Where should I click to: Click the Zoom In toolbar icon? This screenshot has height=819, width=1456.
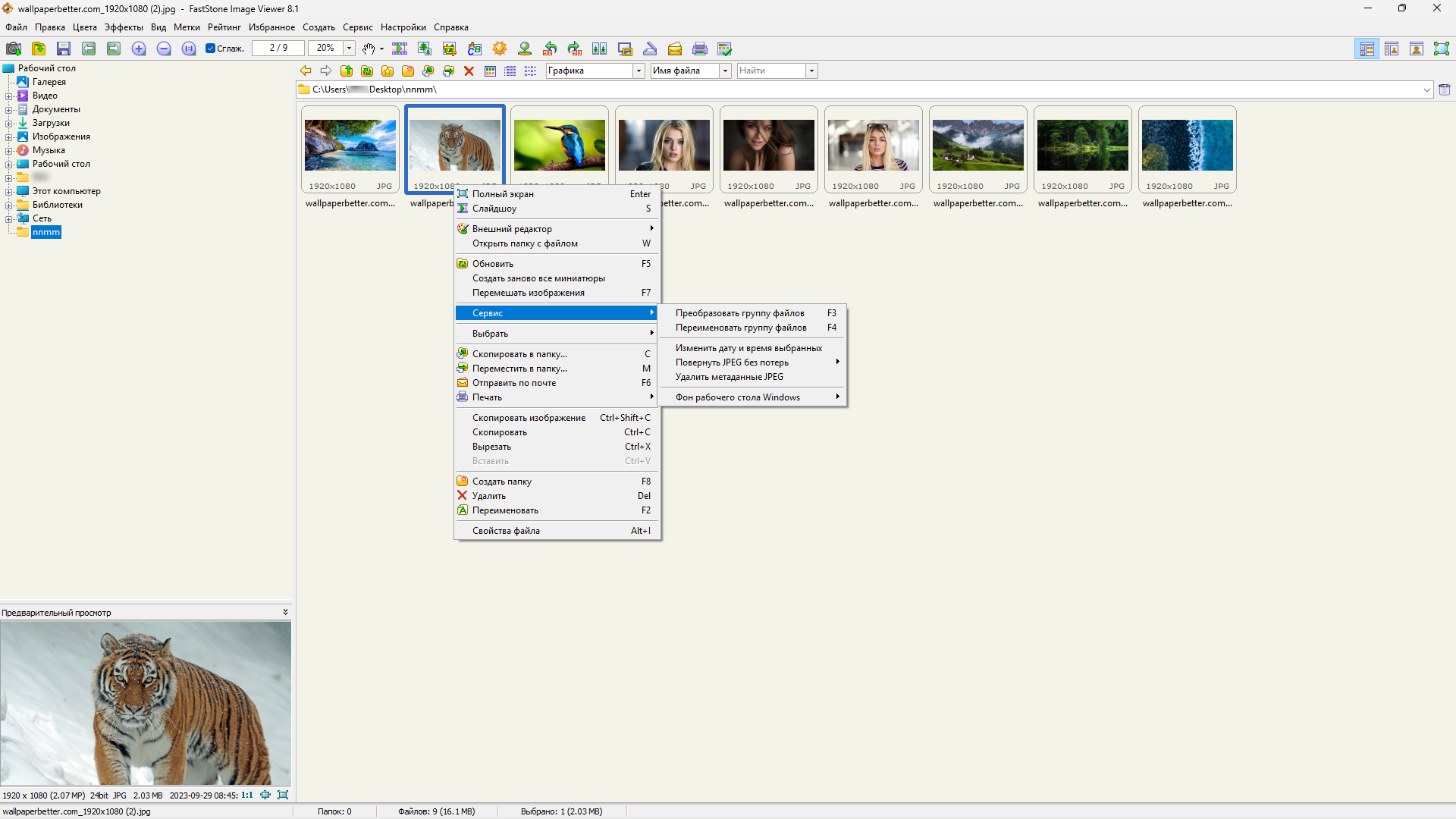click(139, 49)
